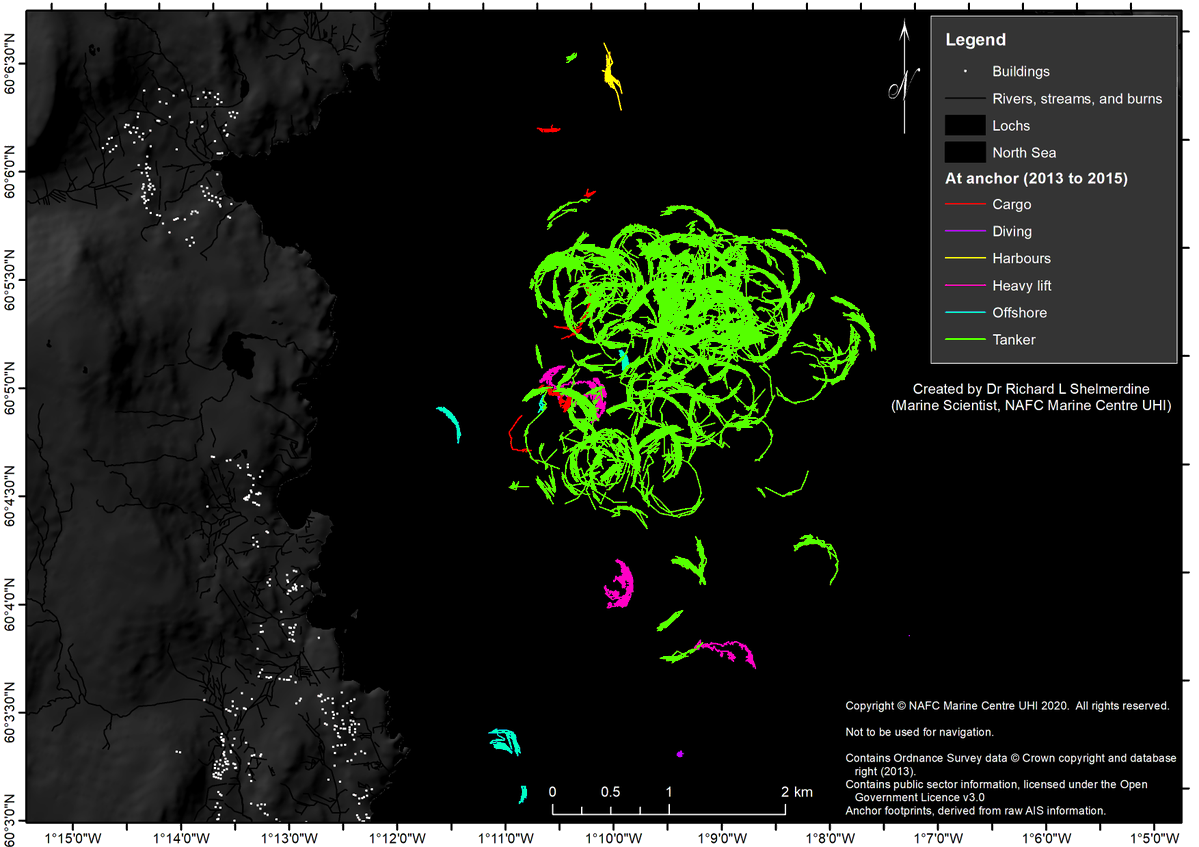This screenshot has width=1199, height=847.
Task: Click the magenta Diving line symbol in legend
Action: [x=964, y=232]
